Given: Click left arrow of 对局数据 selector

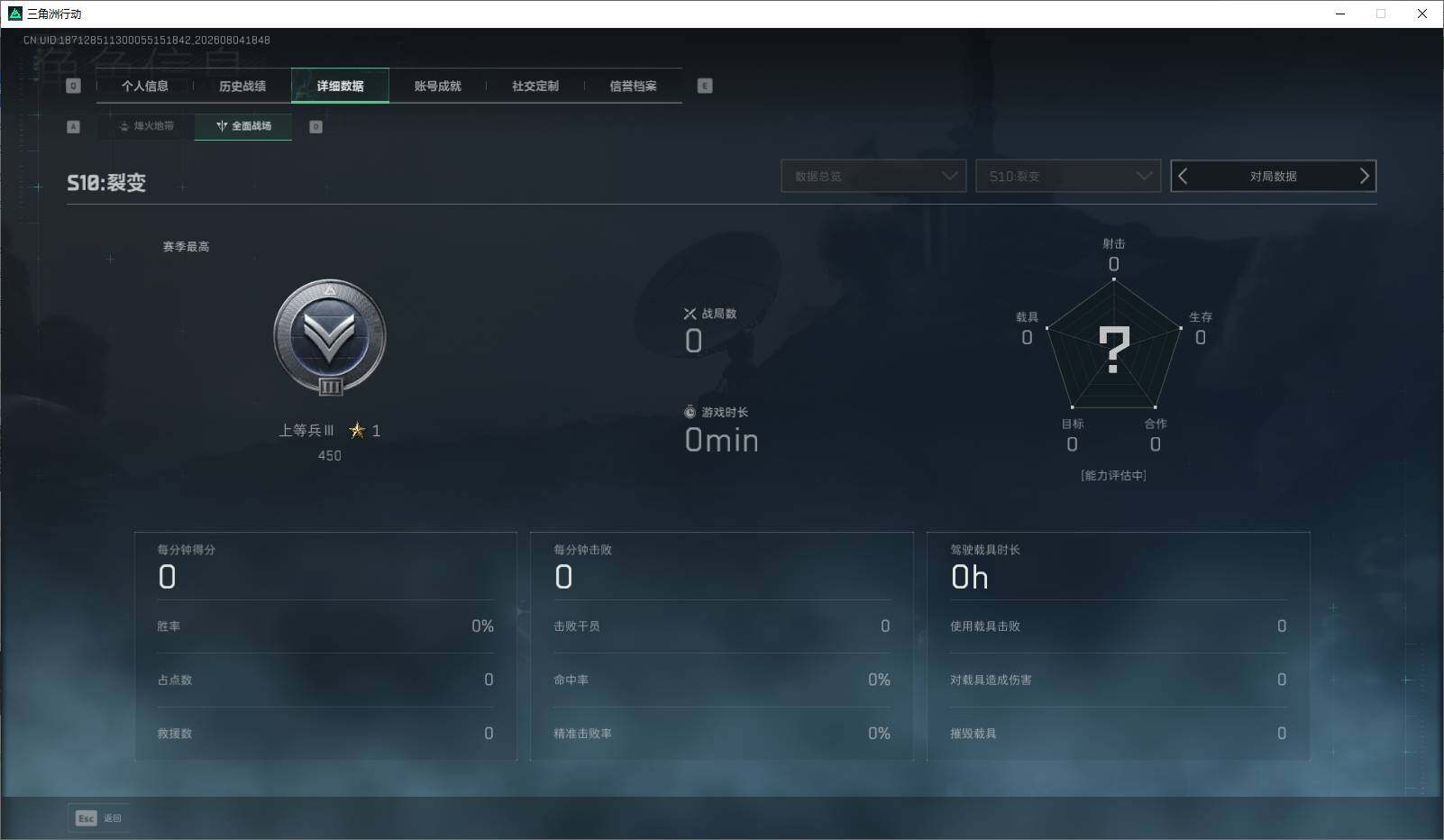Looking at the screenshot, I should tap(1184, 176).
